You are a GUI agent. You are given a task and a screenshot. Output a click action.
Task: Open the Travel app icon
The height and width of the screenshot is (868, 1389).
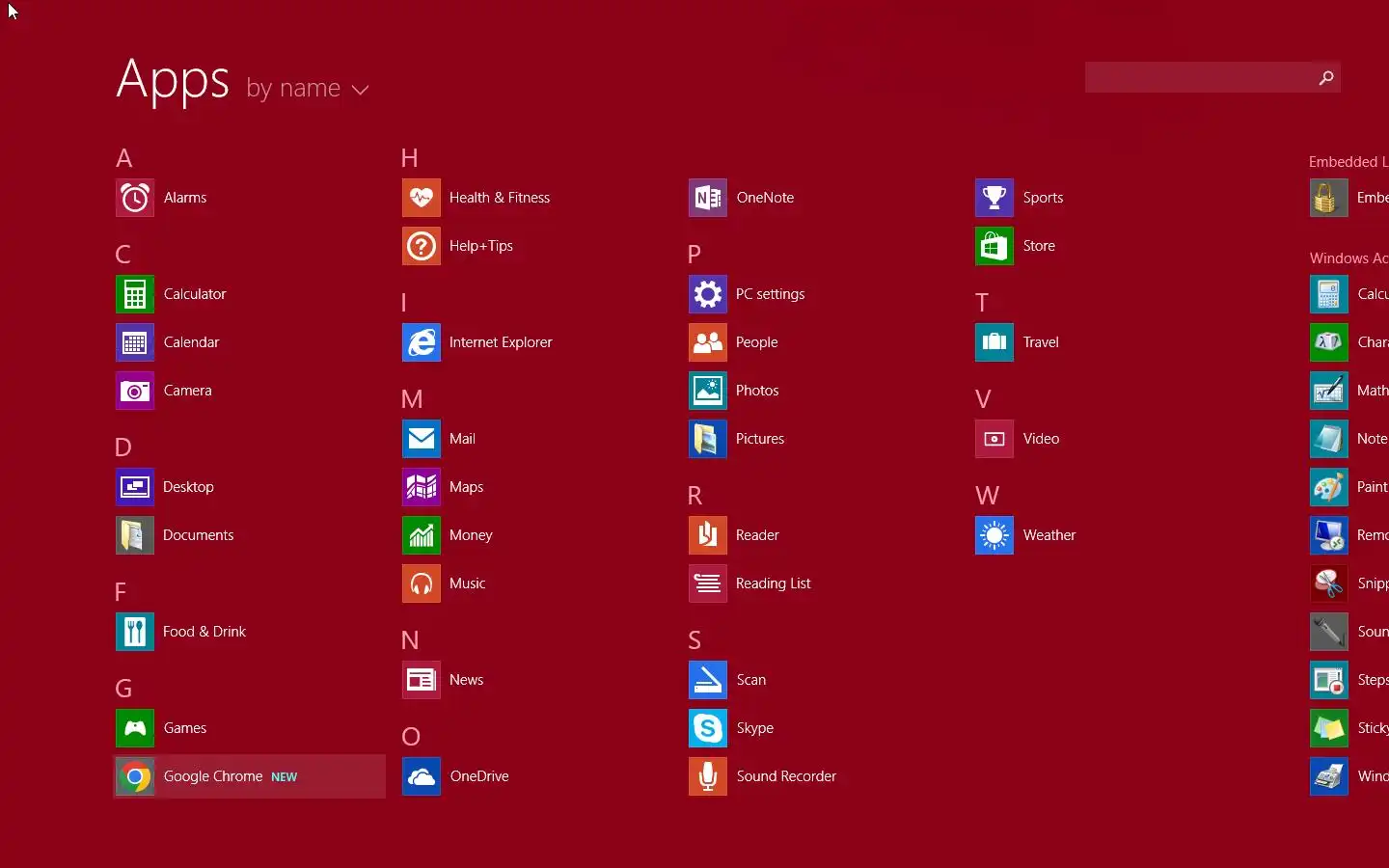click(994, 342)
